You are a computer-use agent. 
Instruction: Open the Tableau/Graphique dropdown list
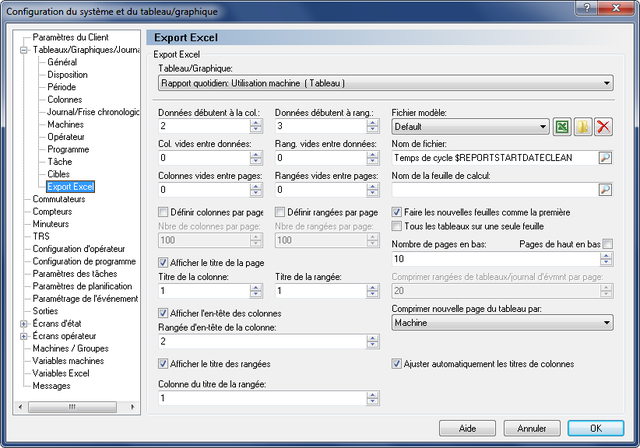386,83
